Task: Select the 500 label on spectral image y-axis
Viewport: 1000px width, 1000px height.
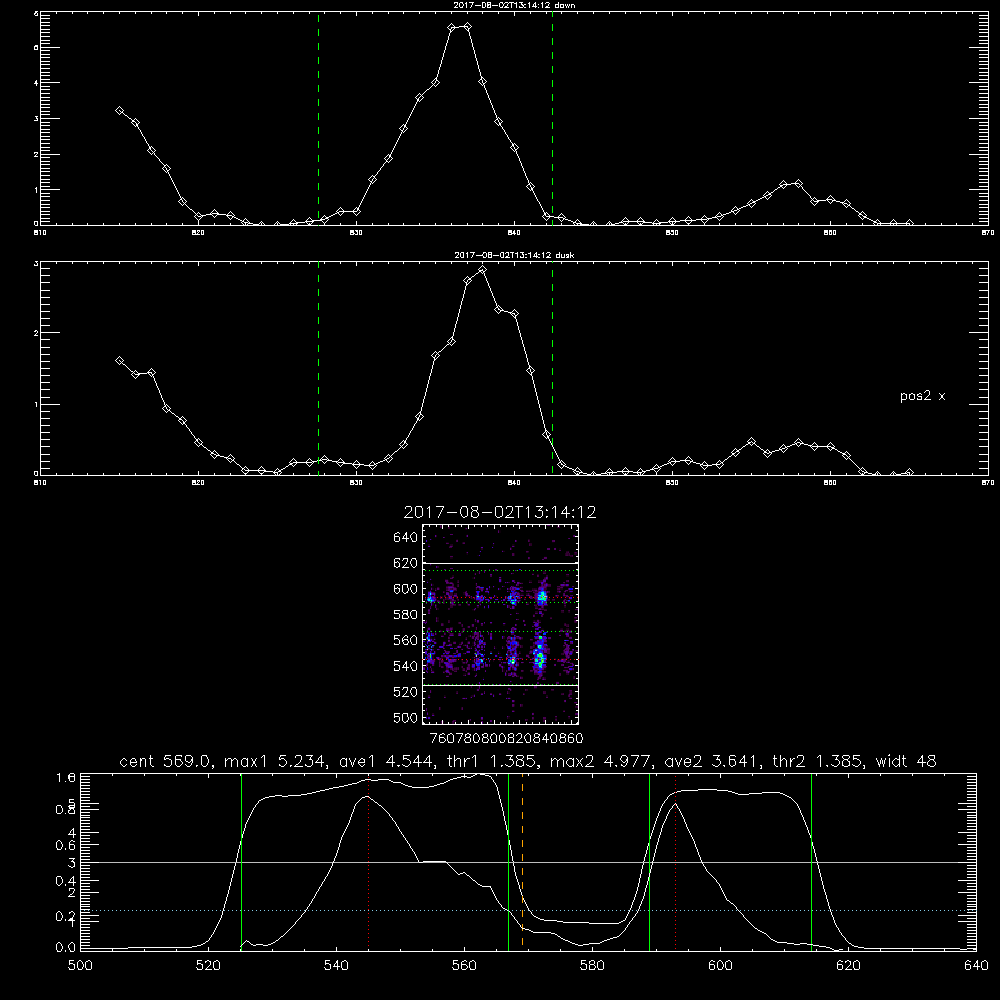Action: coord(405,717)
